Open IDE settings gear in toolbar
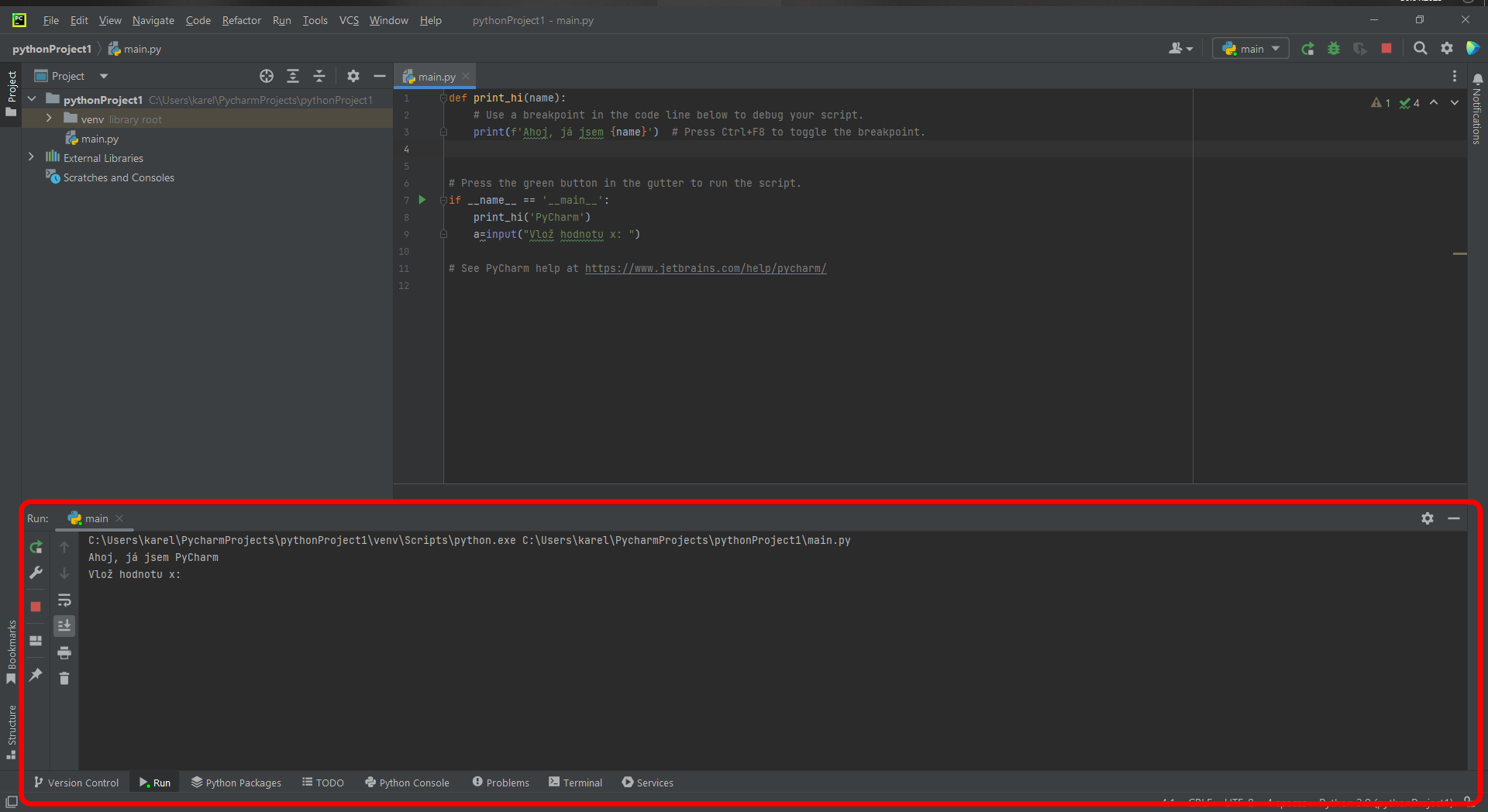1488x812 pixels. point(1447,49)
